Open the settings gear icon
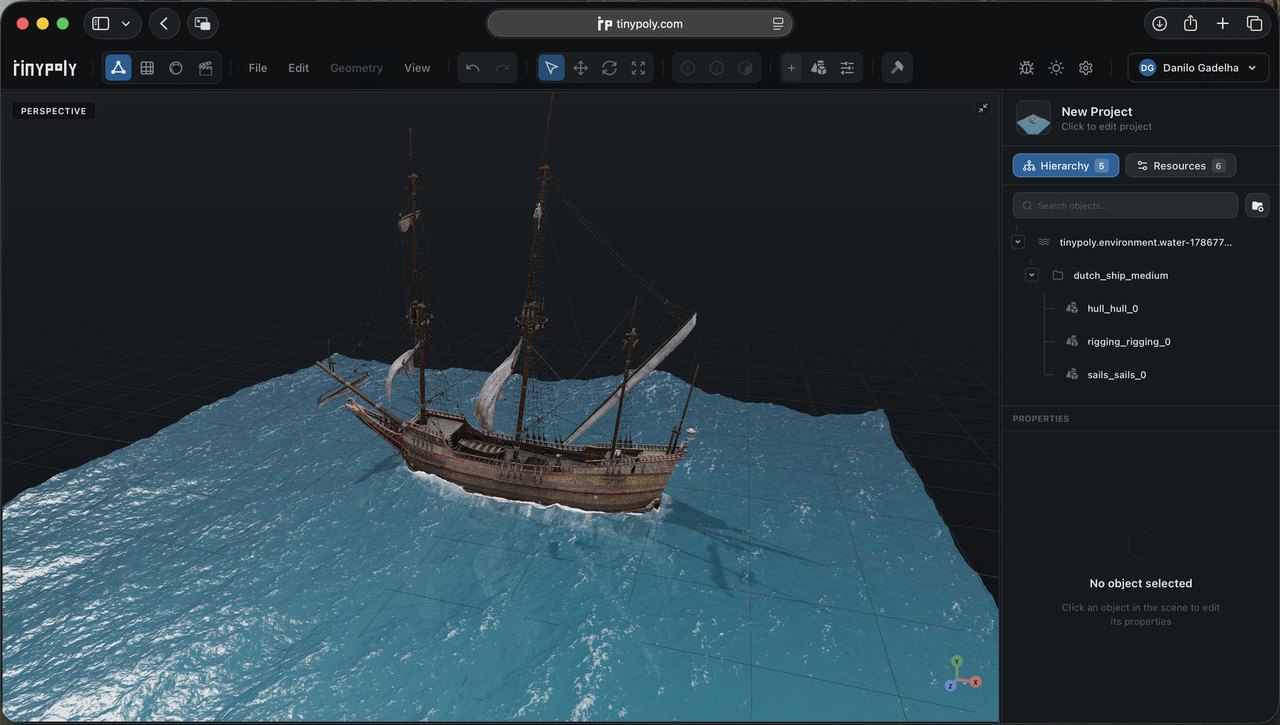 coord(1086,68)
